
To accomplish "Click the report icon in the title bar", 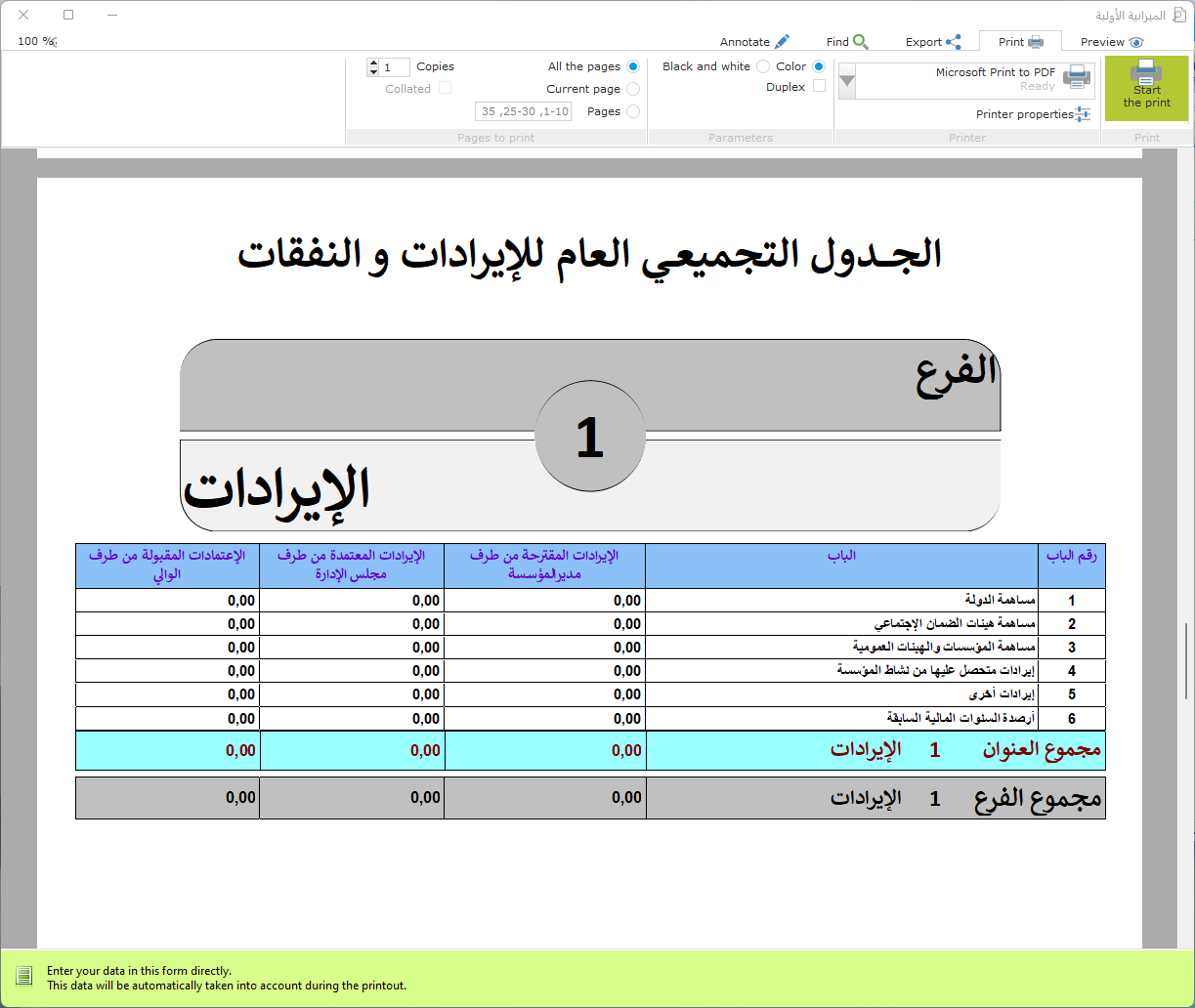I will click(x=1178, y=16).
